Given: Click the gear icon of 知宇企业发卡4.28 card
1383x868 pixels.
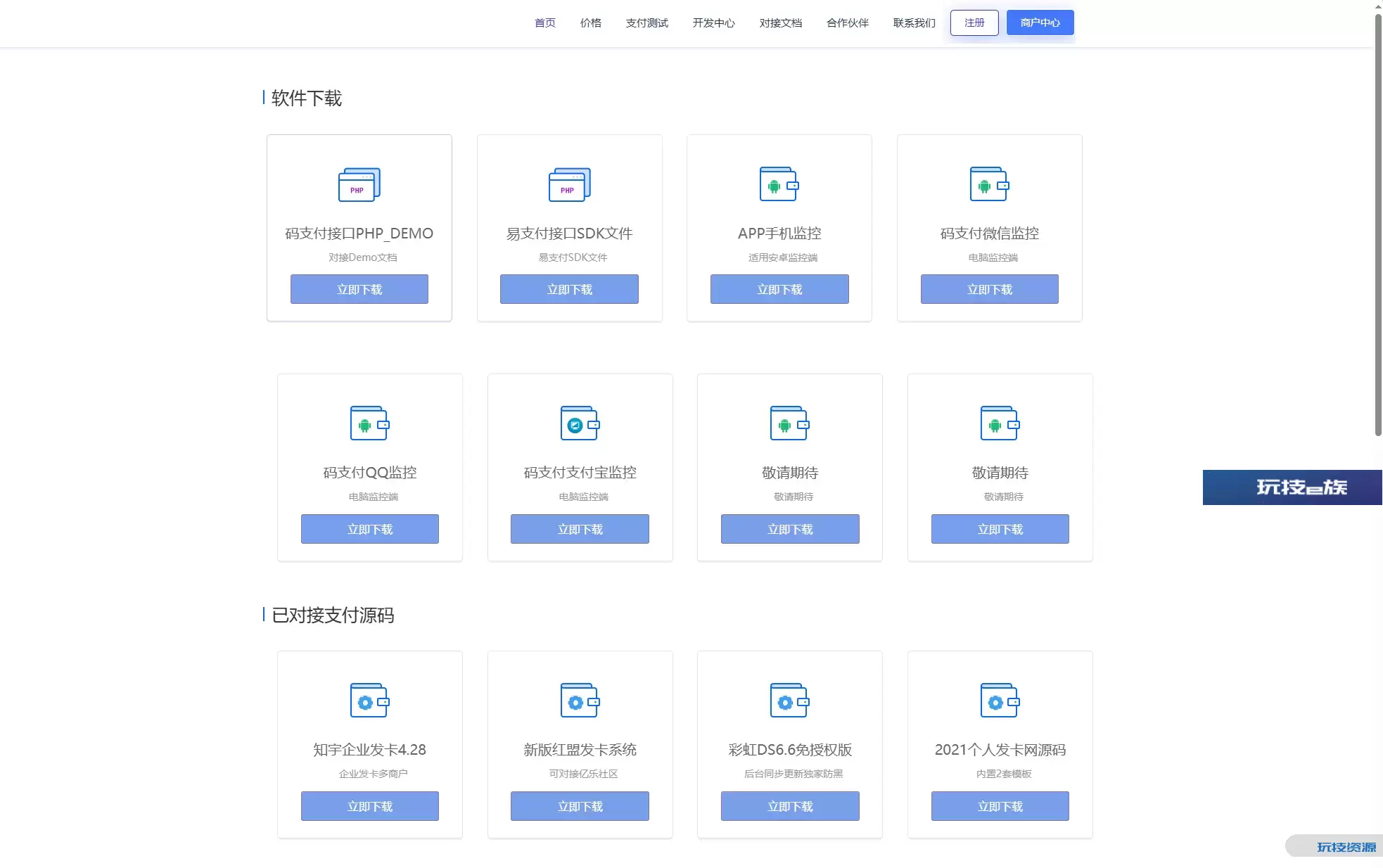Looking at the screenshot, I should click(369, 701).
